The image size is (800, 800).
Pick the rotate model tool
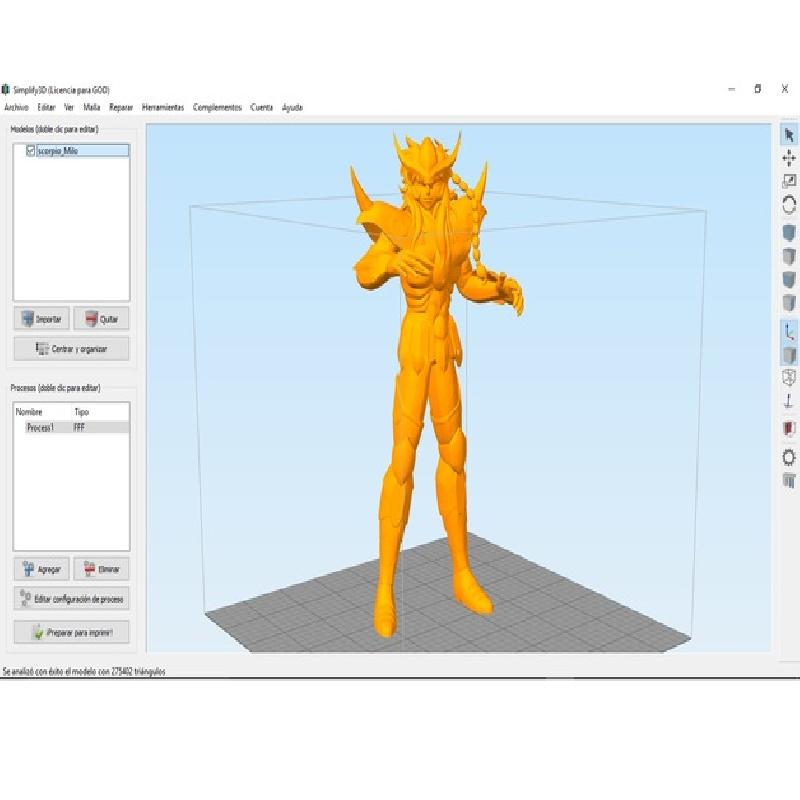[x=788, y=205]
